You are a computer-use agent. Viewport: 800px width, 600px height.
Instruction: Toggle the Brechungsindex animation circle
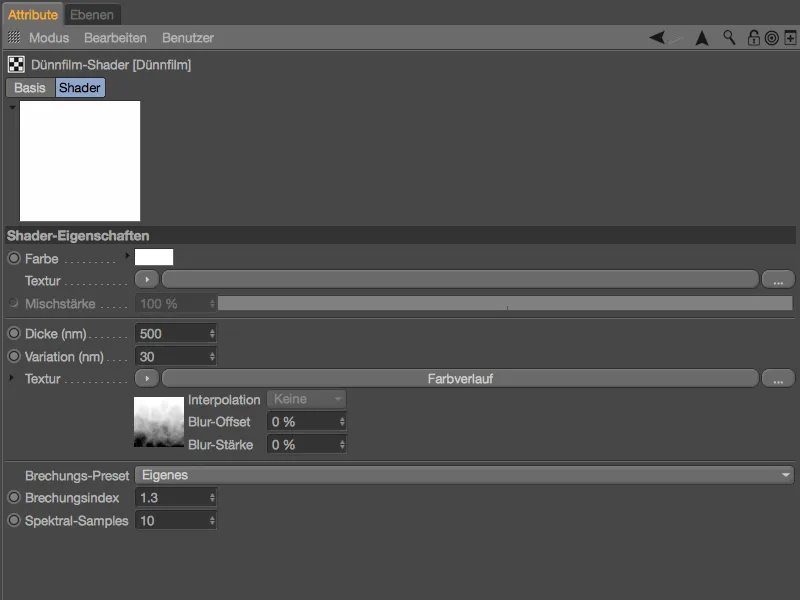(14, 497)
